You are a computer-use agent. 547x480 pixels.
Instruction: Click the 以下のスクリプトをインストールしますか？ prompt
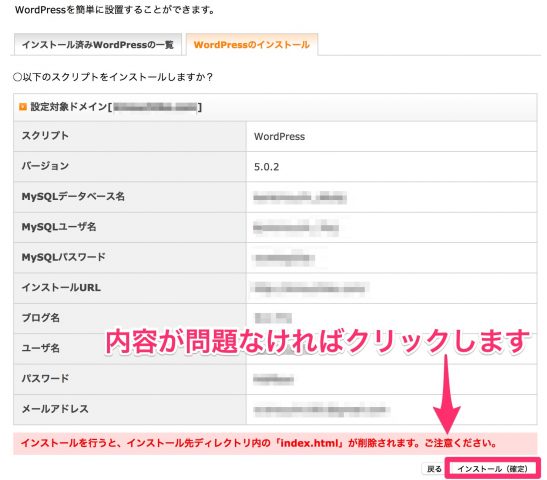[x=113, y=77]
